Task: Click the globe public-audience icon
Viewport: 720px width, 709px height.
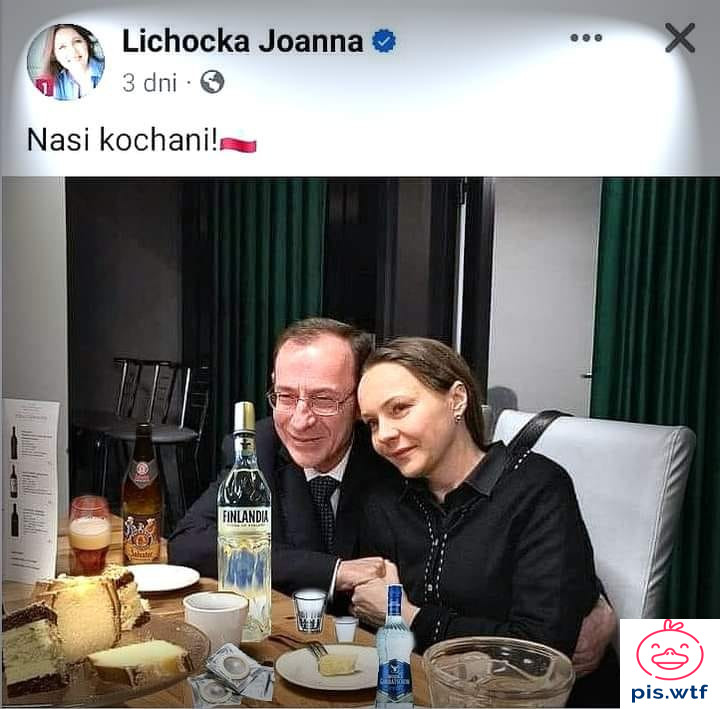Action: tap(212, 82)
